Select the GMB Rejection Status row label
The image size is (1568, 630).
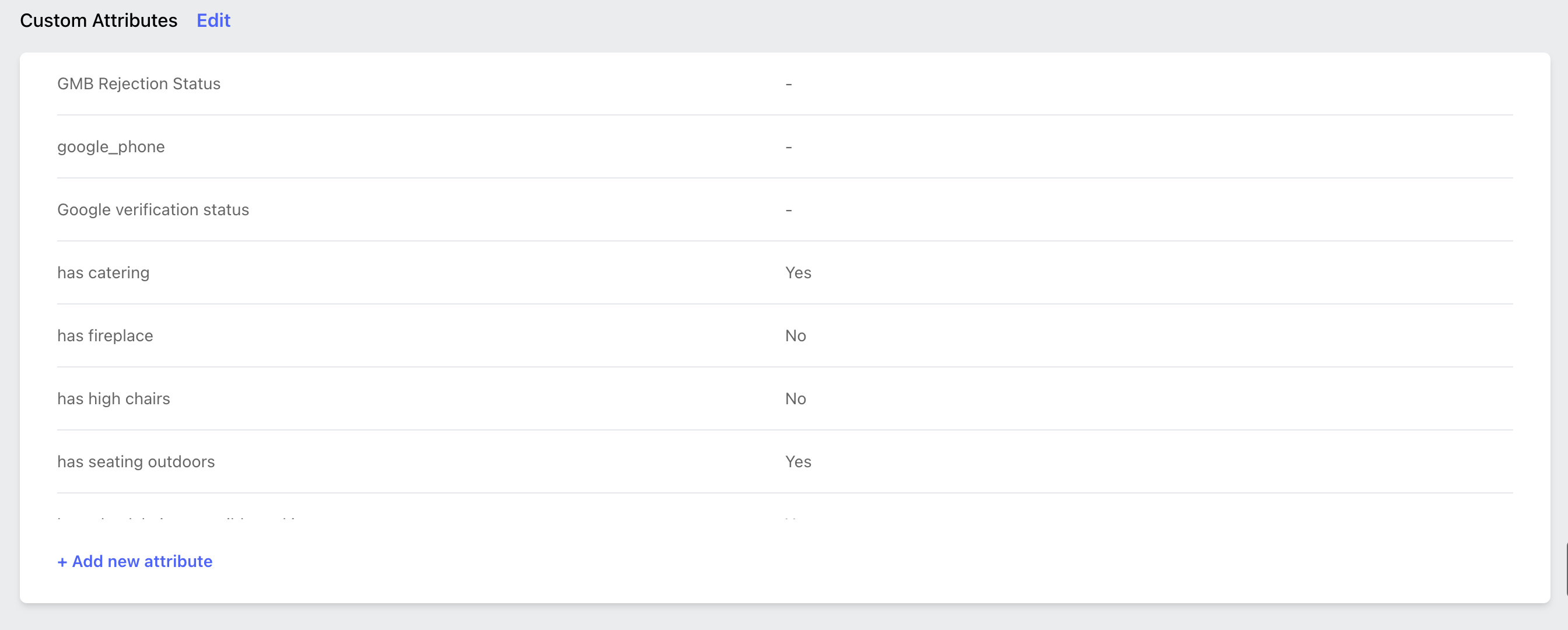click(139, 83)
